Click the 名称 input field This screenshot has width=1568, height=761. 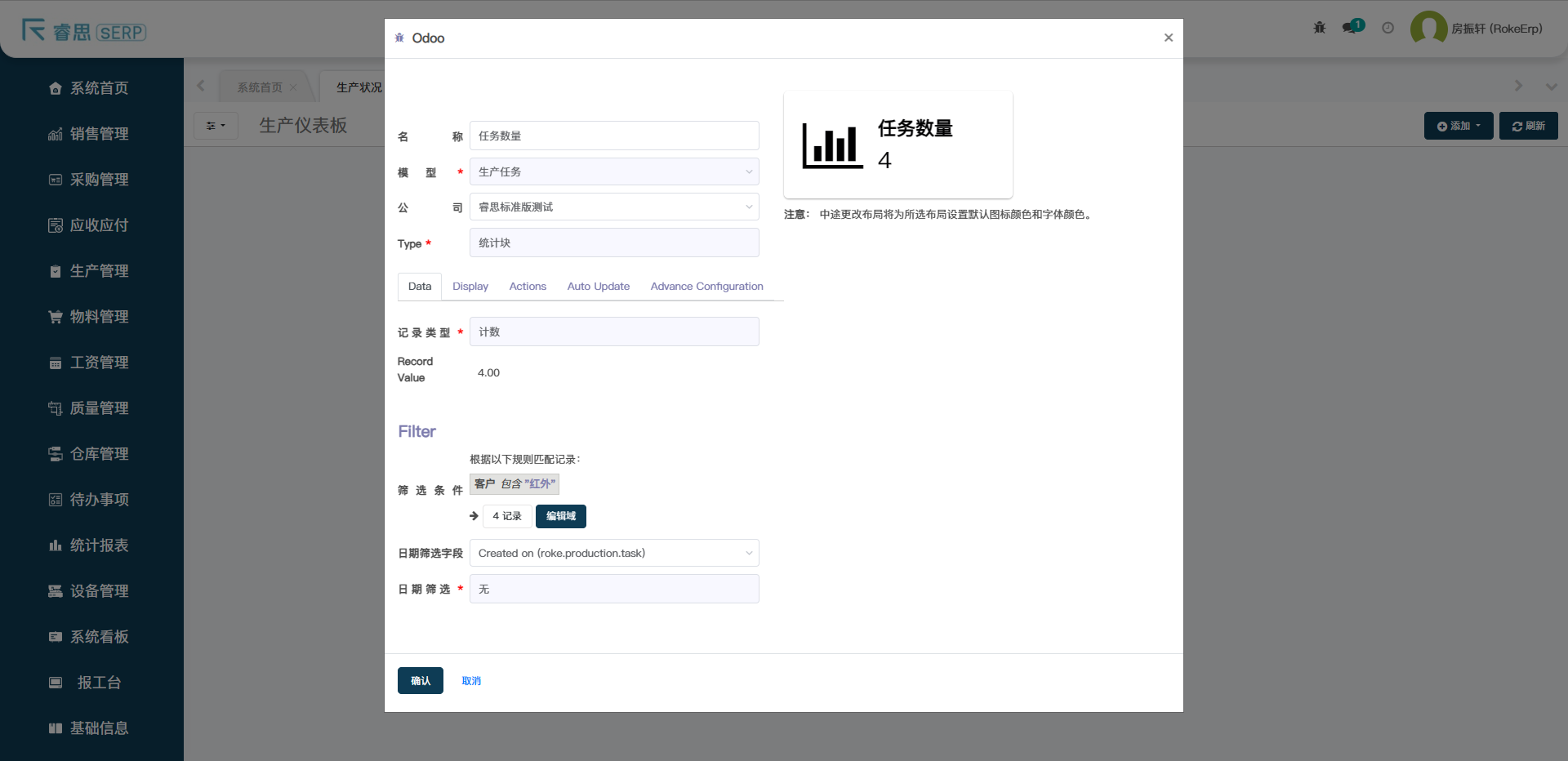(x=614, y=136)
